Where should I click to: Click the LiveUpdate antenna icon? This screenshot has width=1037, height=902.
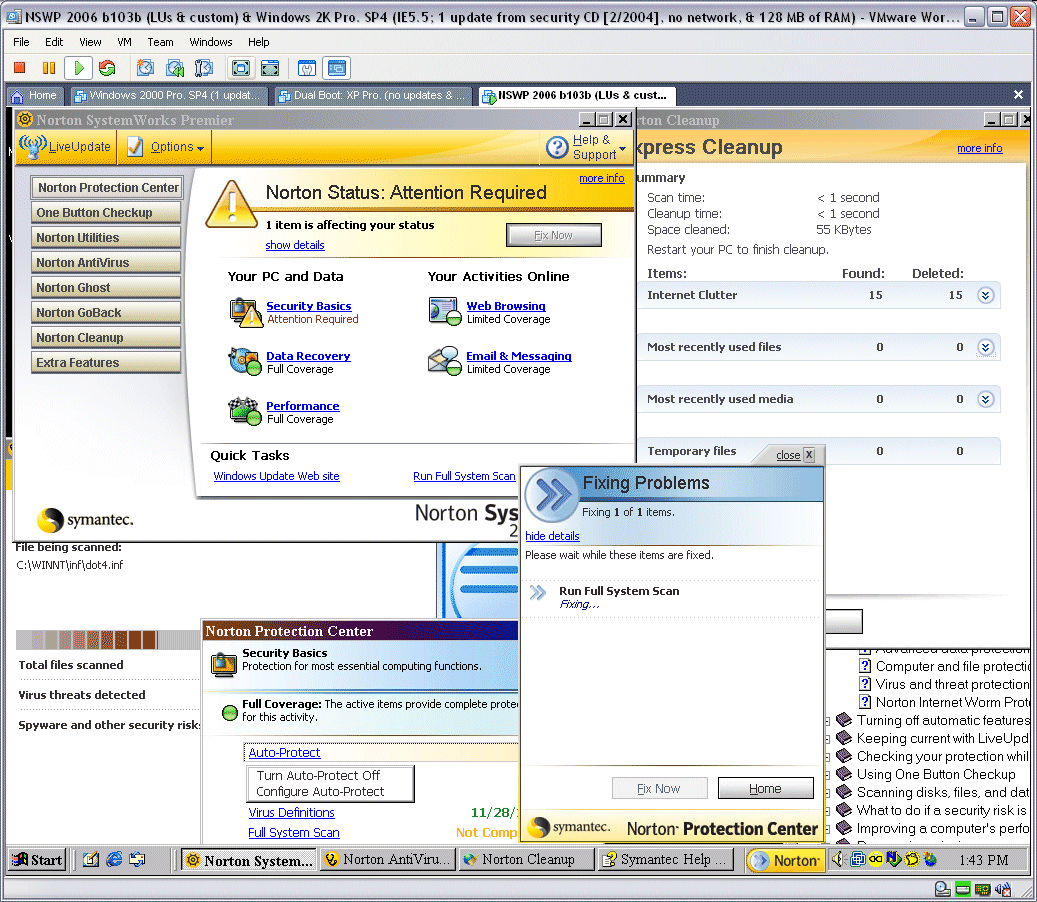[x=33, y=147]
